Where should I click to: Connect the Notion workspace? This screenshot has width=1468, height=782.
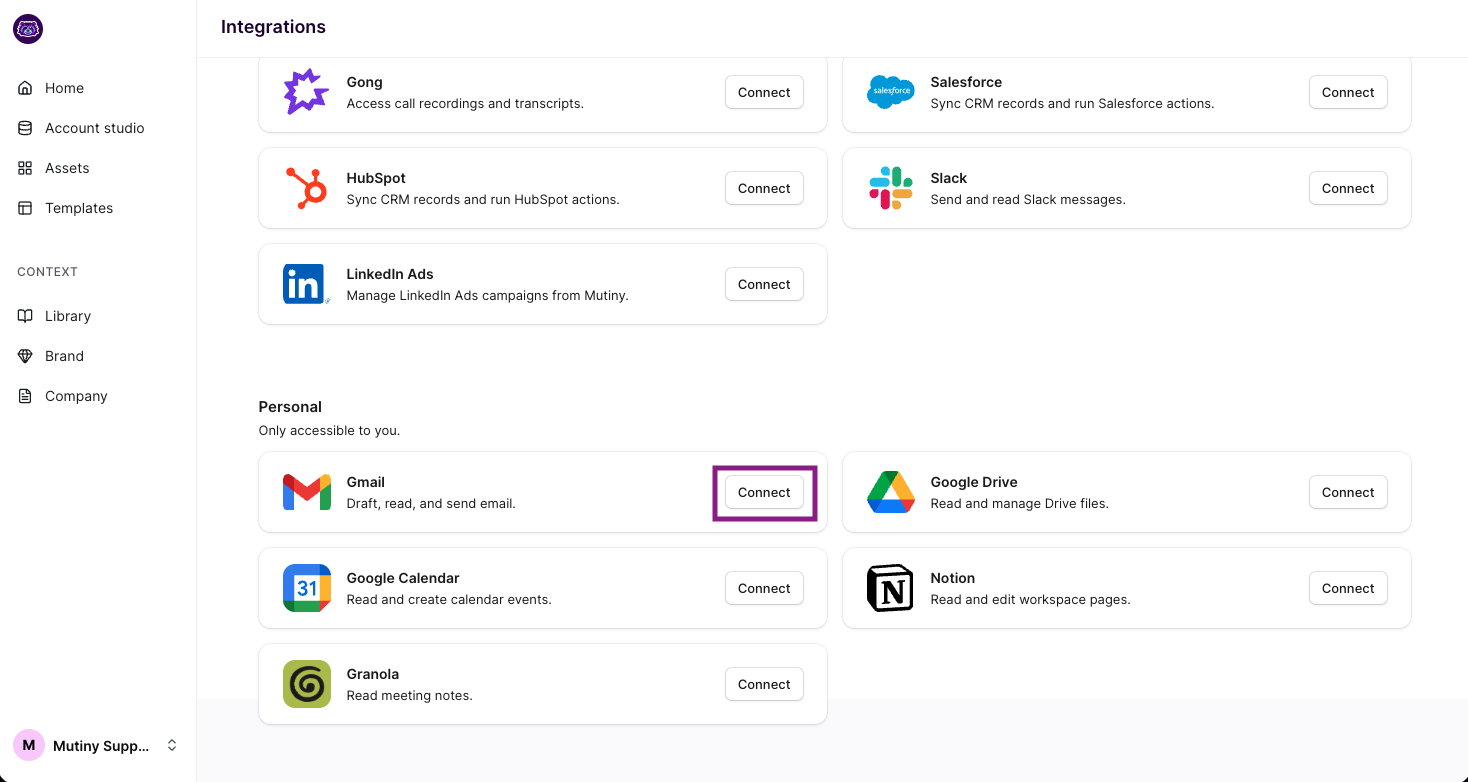[x=1348, y=588]
